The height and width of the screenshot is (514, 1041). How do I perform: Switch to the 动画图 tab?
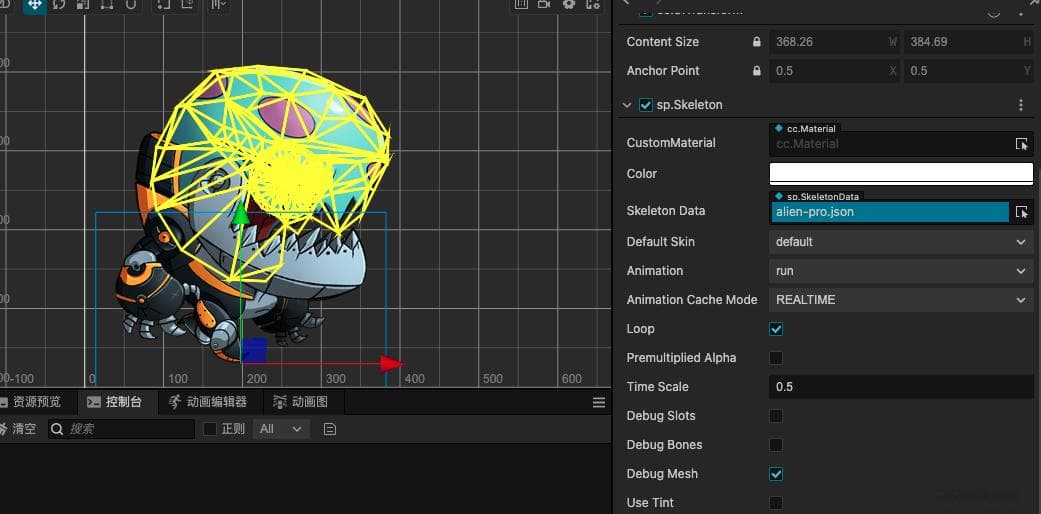click(302, 402)
